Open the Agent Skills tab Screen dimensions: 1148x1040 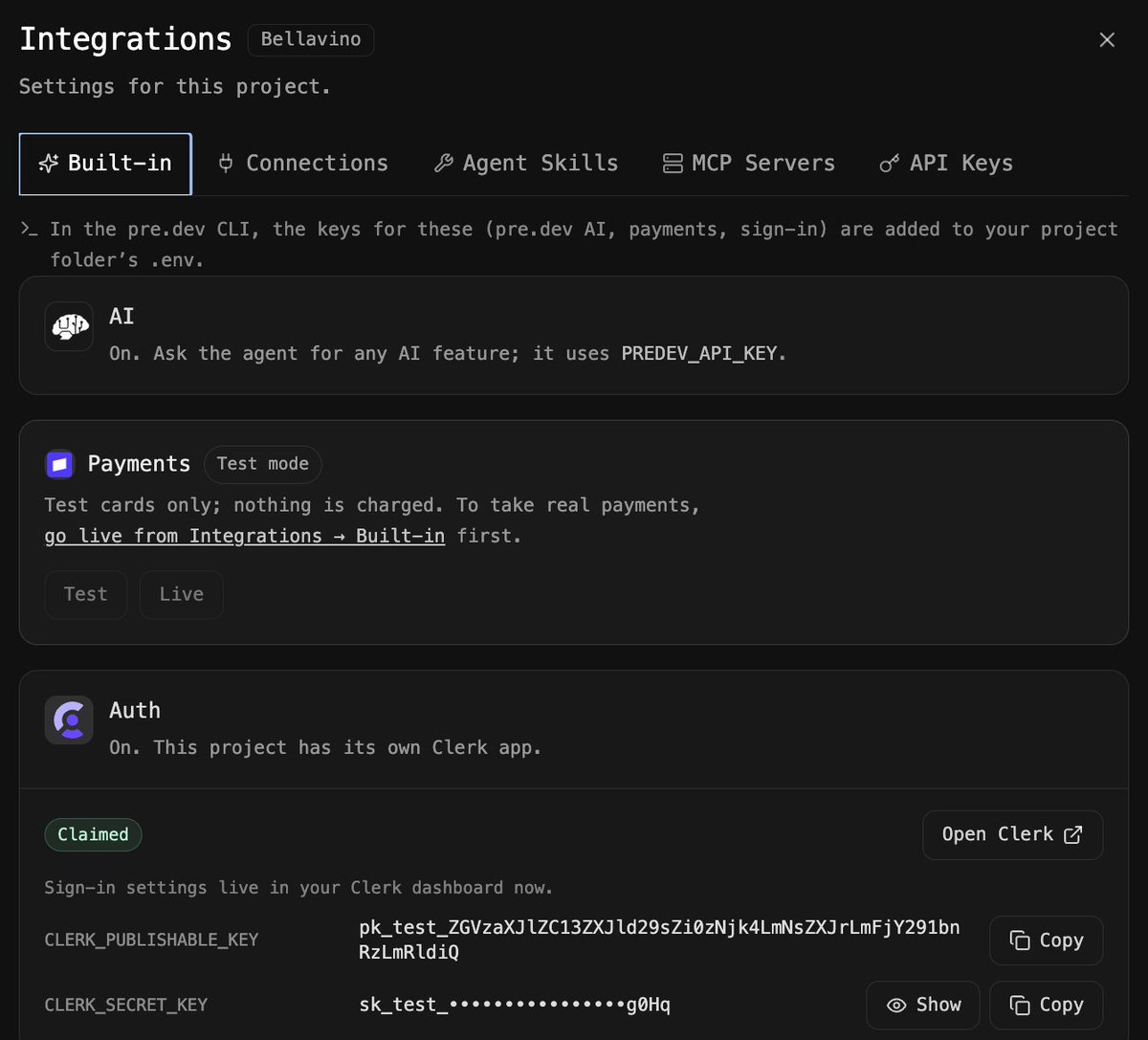[526, 164]
